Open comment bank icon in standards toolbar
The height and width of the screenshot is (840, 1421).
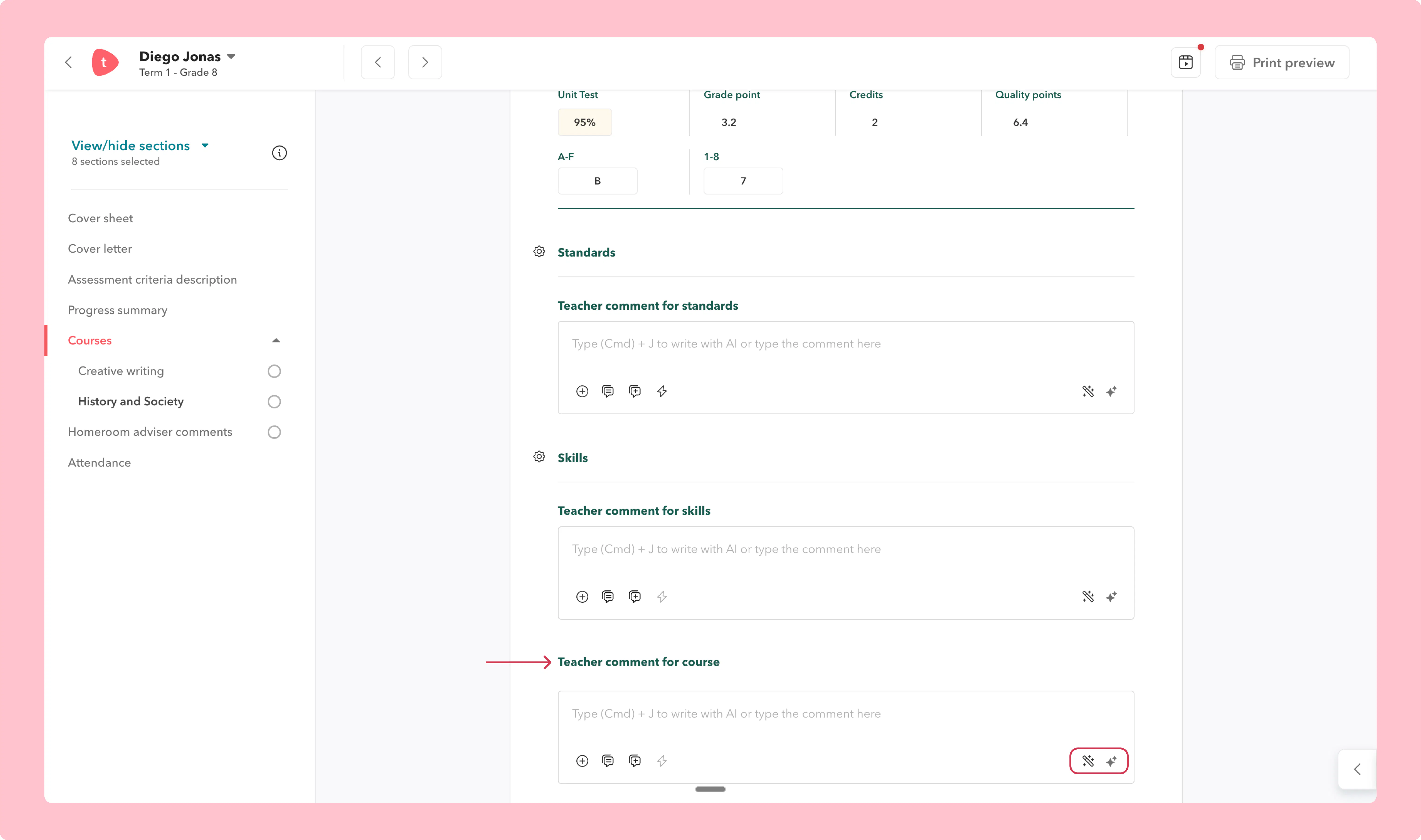click(x=608, y=391)
